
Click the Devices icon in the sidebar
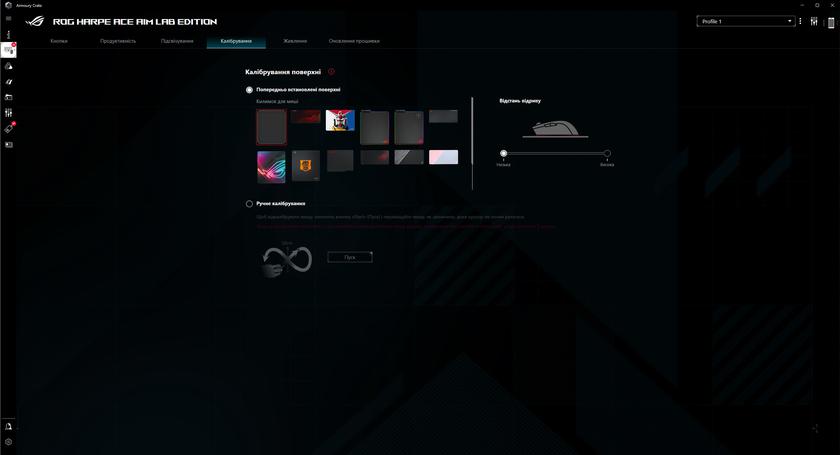tap(9, 49)
